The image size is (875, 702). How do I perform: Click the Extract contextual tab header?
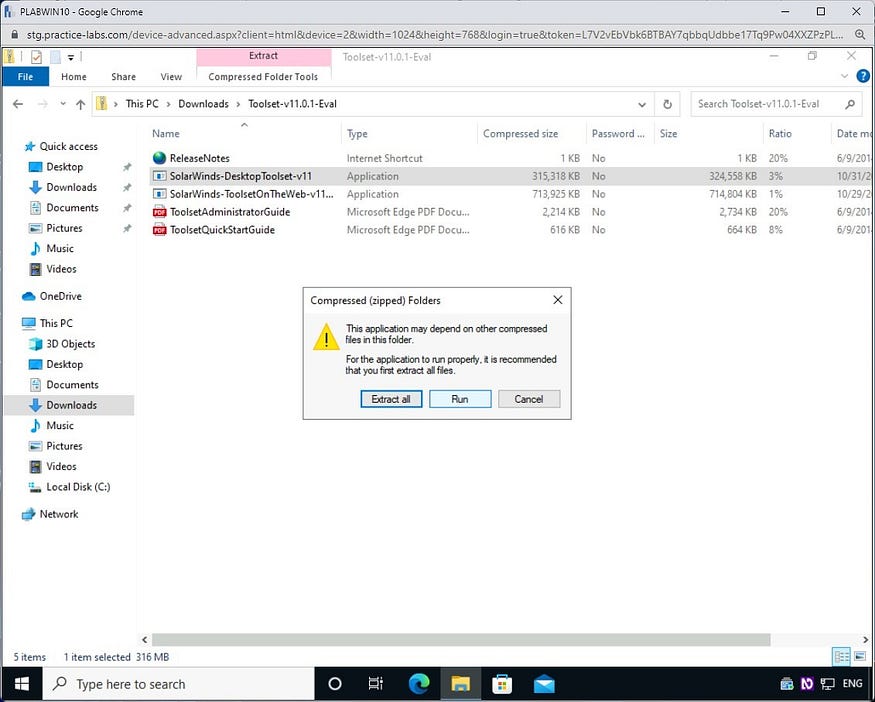pos(263,56)
